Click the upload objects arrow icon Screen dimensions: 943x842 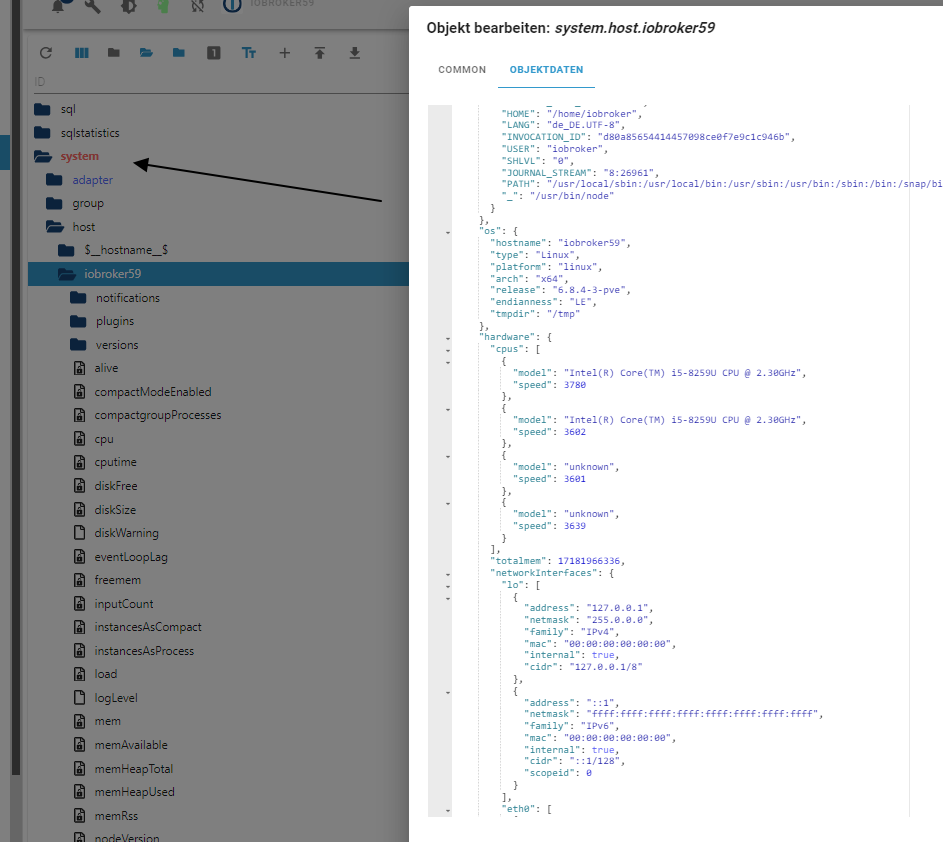[x=319, y=53]
